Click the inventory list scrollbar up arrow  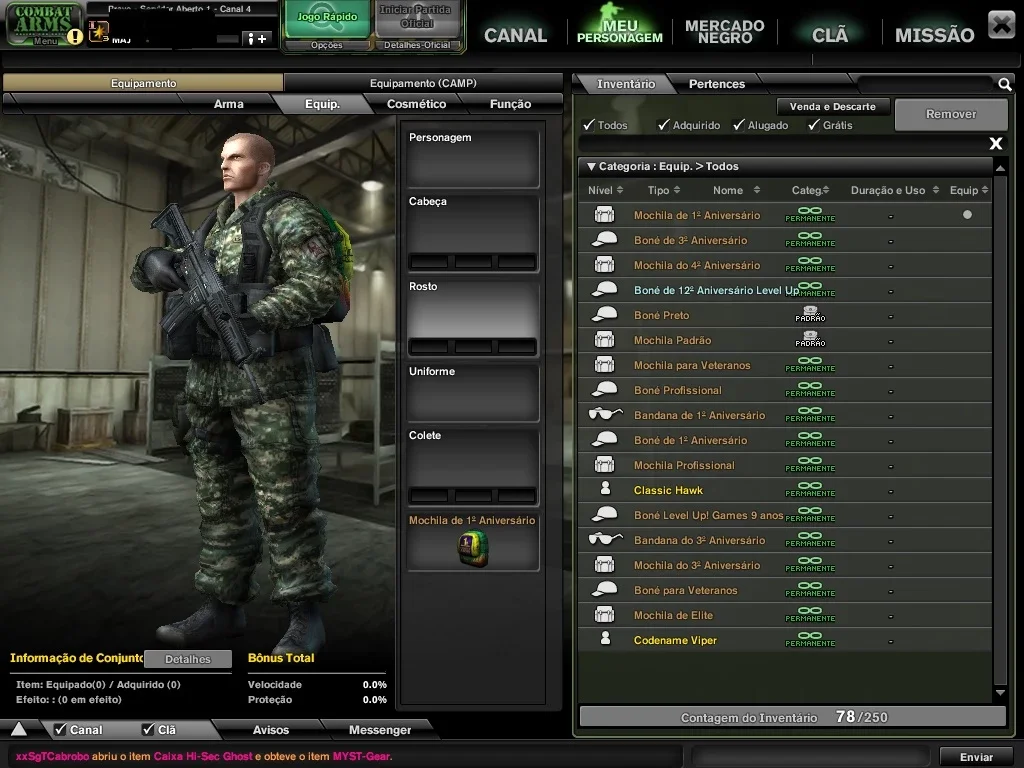pyautogui.click(x=1000, y=168)
